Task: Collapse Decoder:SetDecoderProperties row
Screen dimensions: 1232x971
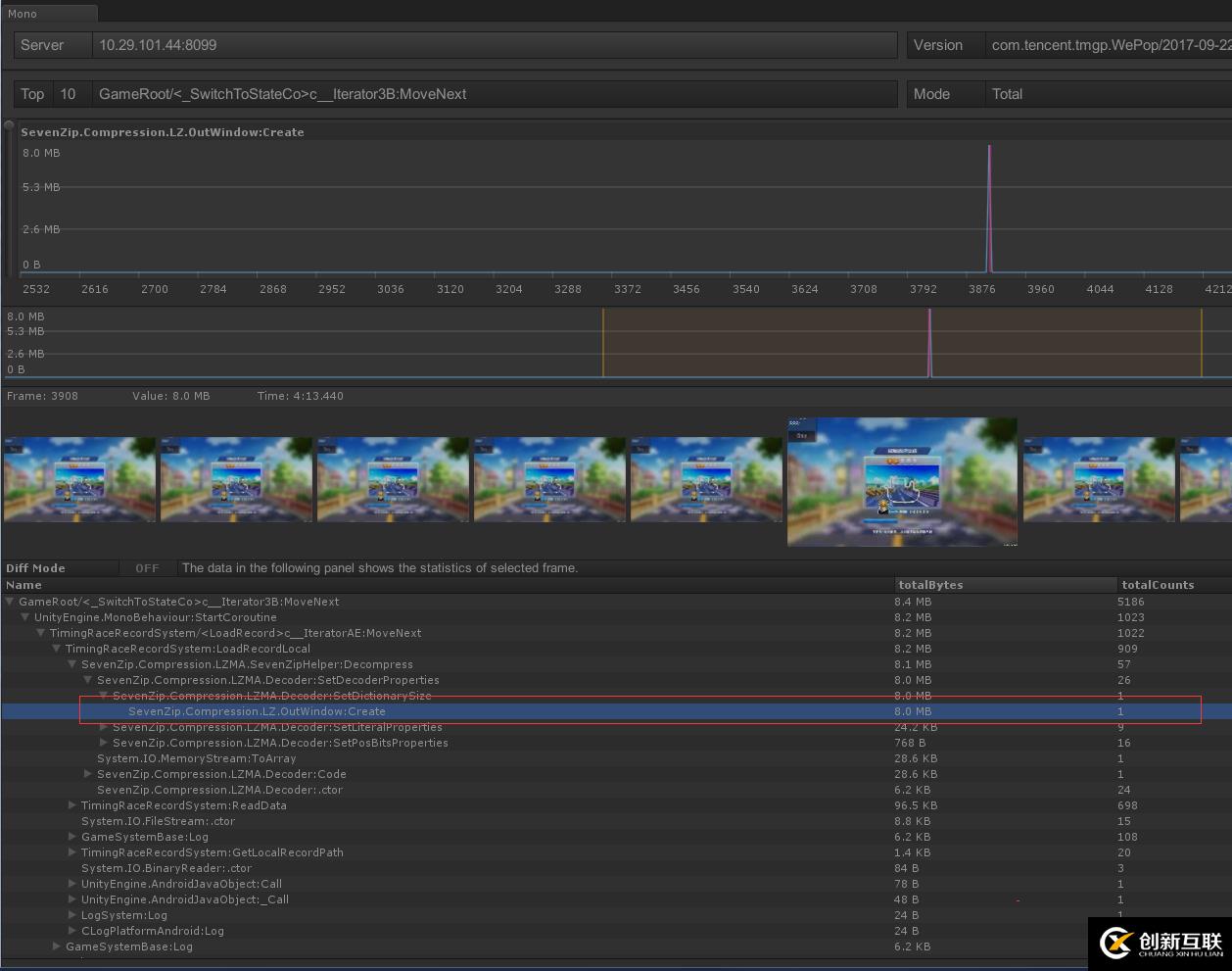Action: pos(88,680)
